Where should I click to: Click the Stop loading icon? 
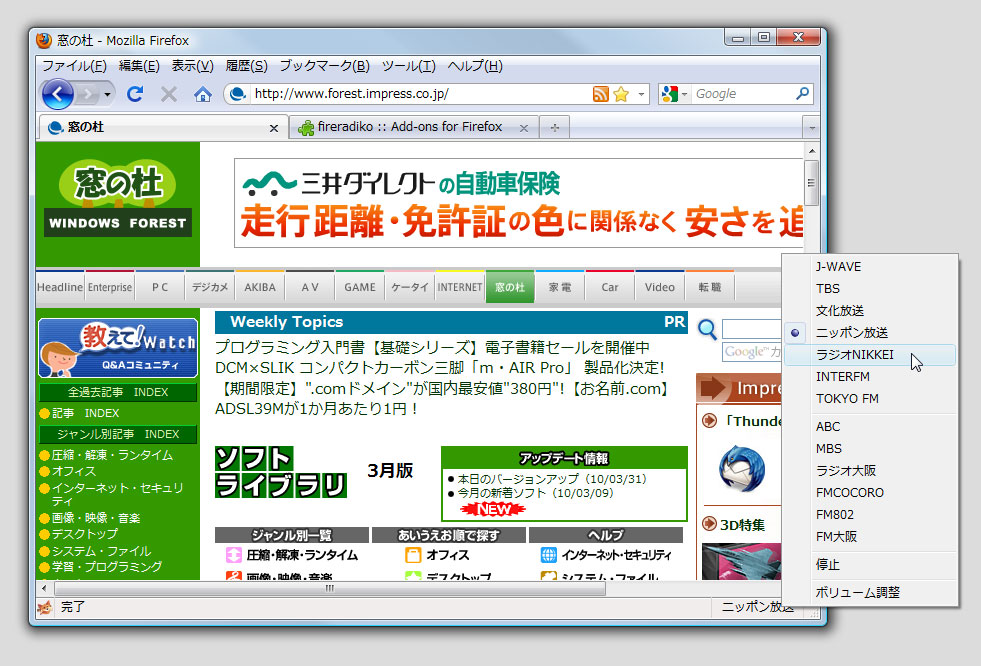click(x=167, y=94)
